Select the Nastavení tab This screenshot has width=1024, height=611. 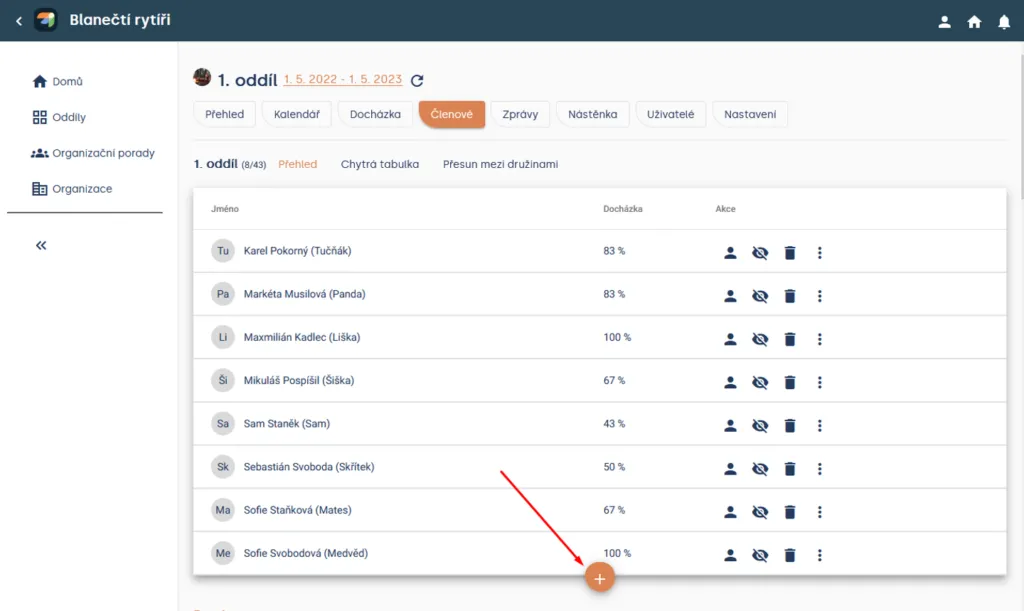click(x=750, y=114)
